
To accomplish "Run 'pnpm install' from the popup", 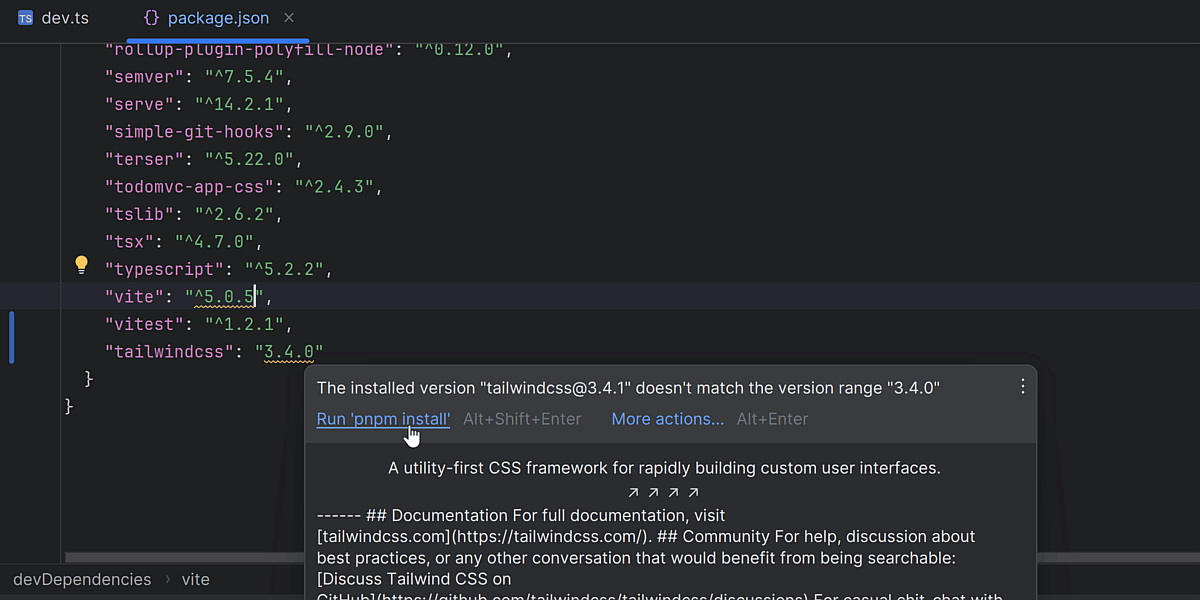I will pyautogui.click(x=383, y=419).
